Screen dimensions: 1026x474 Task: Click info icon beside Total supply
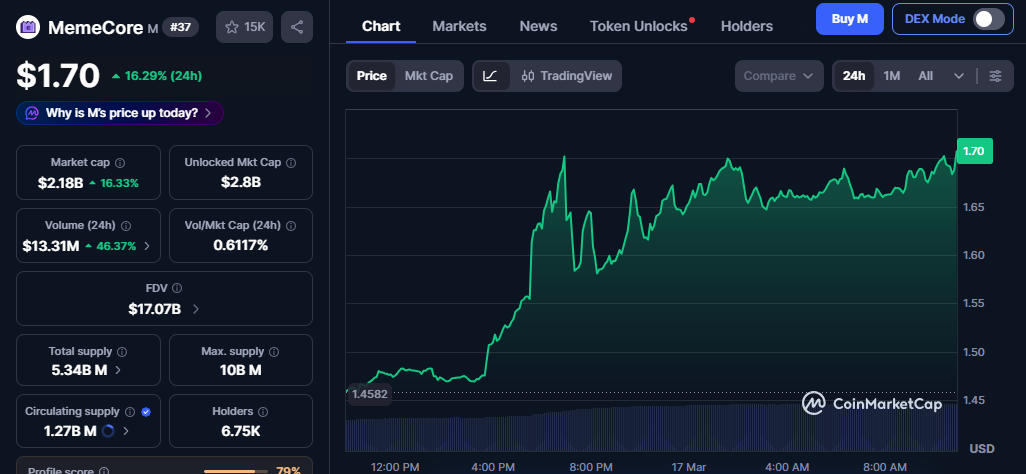(122, 352)
